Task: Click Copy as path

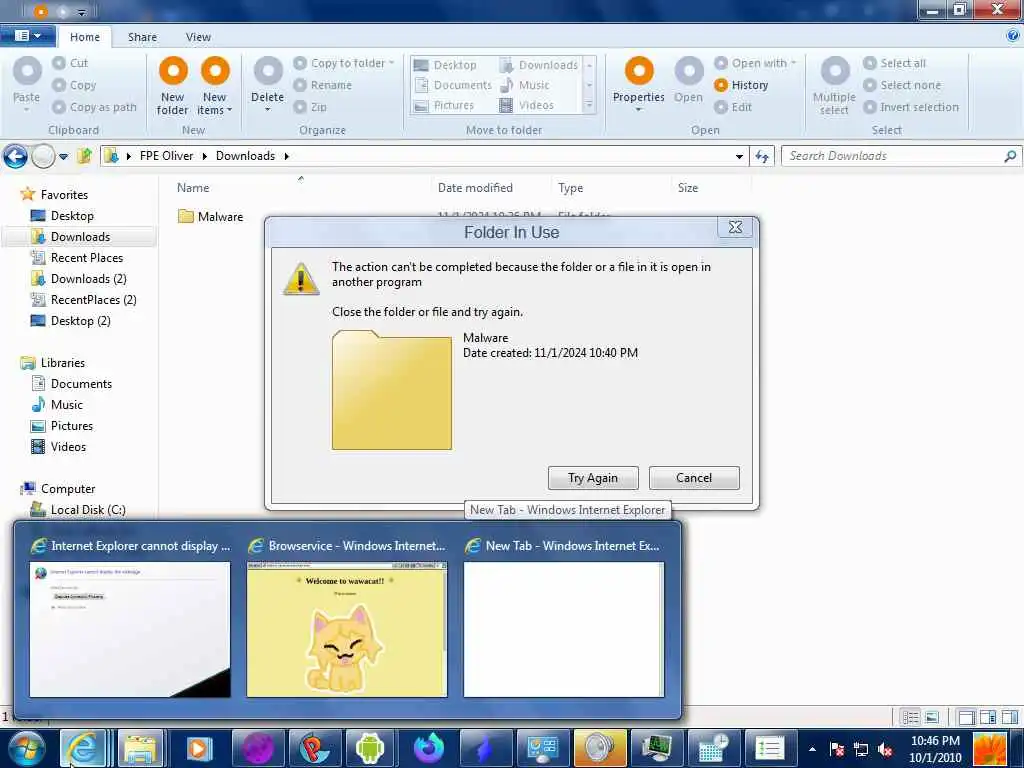Action: tap(95, 107)
